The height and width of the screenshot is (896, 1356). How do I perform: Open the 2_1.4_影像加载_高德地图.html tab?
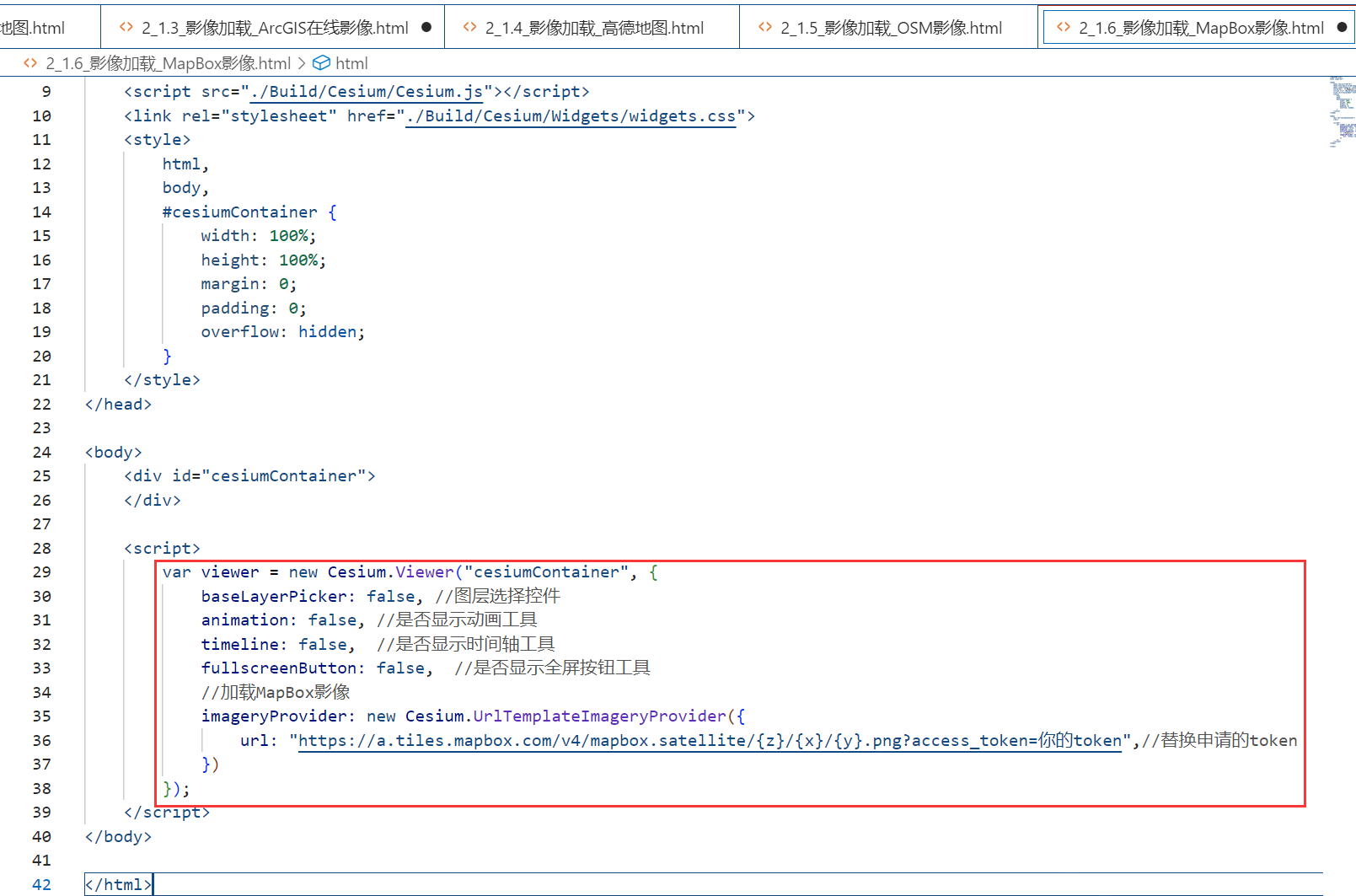pos(592,28)
